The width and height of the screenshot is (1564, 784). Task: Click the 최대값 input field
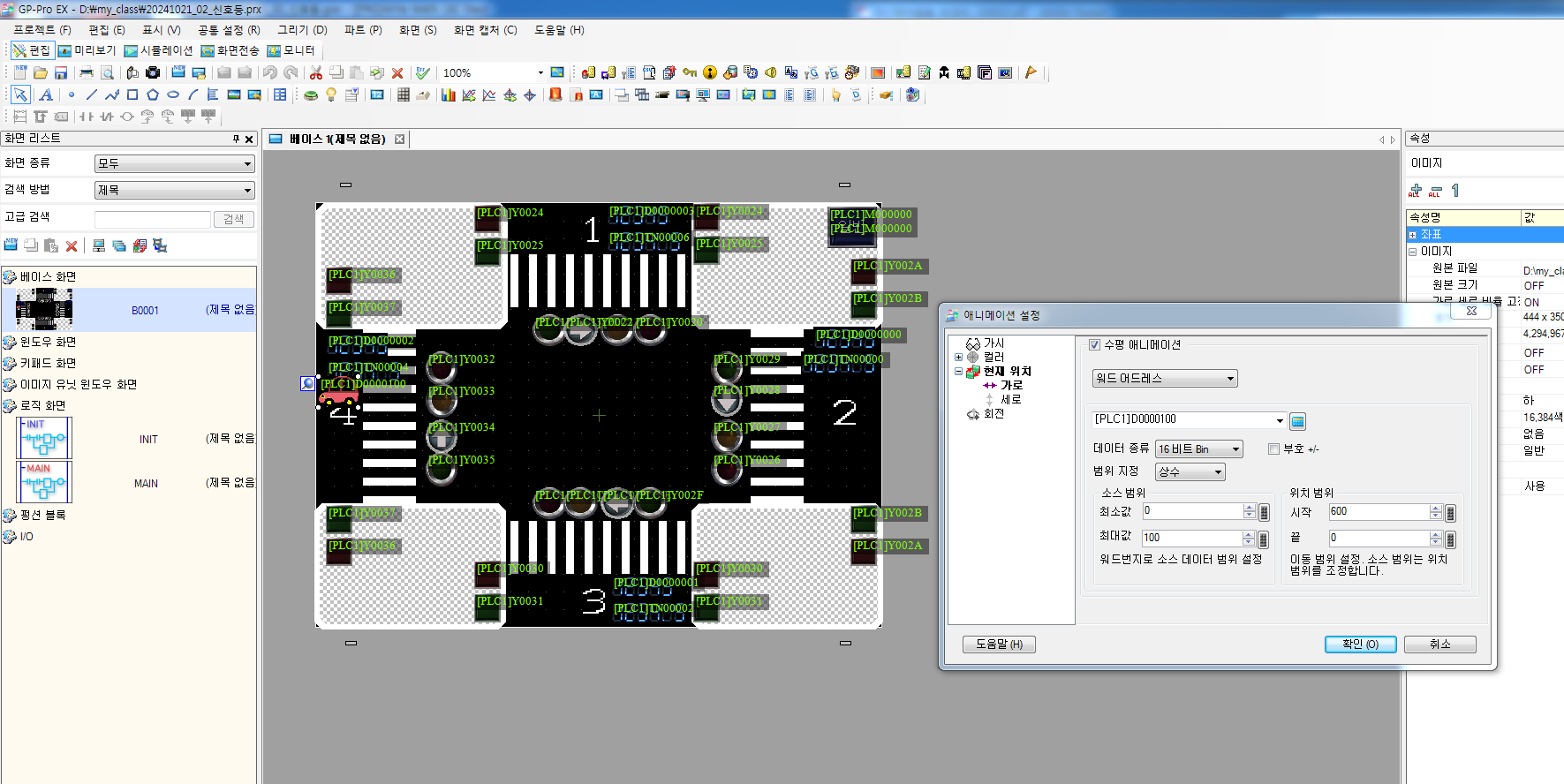[1192, 538]
